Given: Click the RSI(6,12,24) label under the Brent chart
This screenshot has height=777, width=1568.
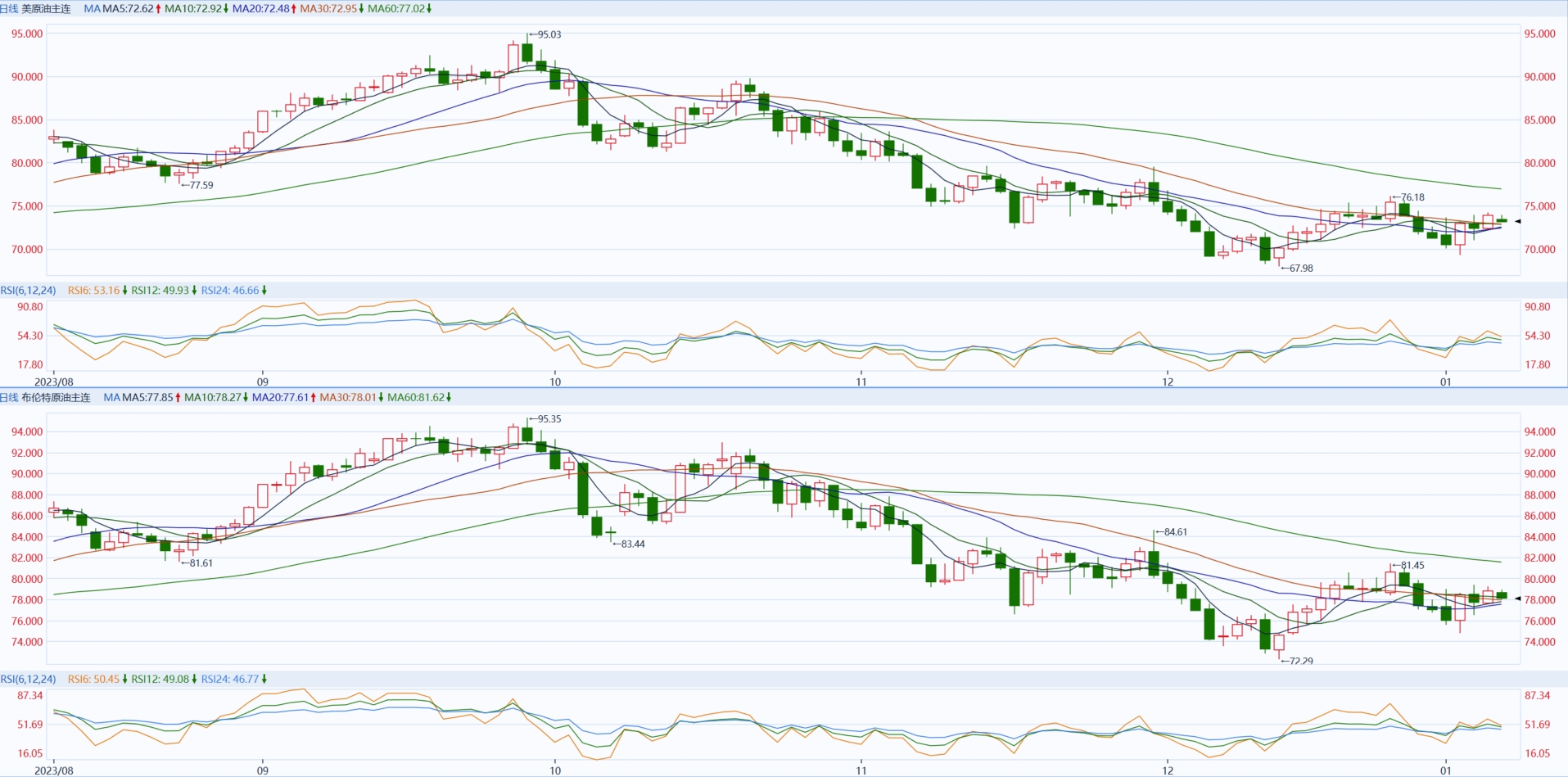Looking at the screenshot, I should 29,680.
